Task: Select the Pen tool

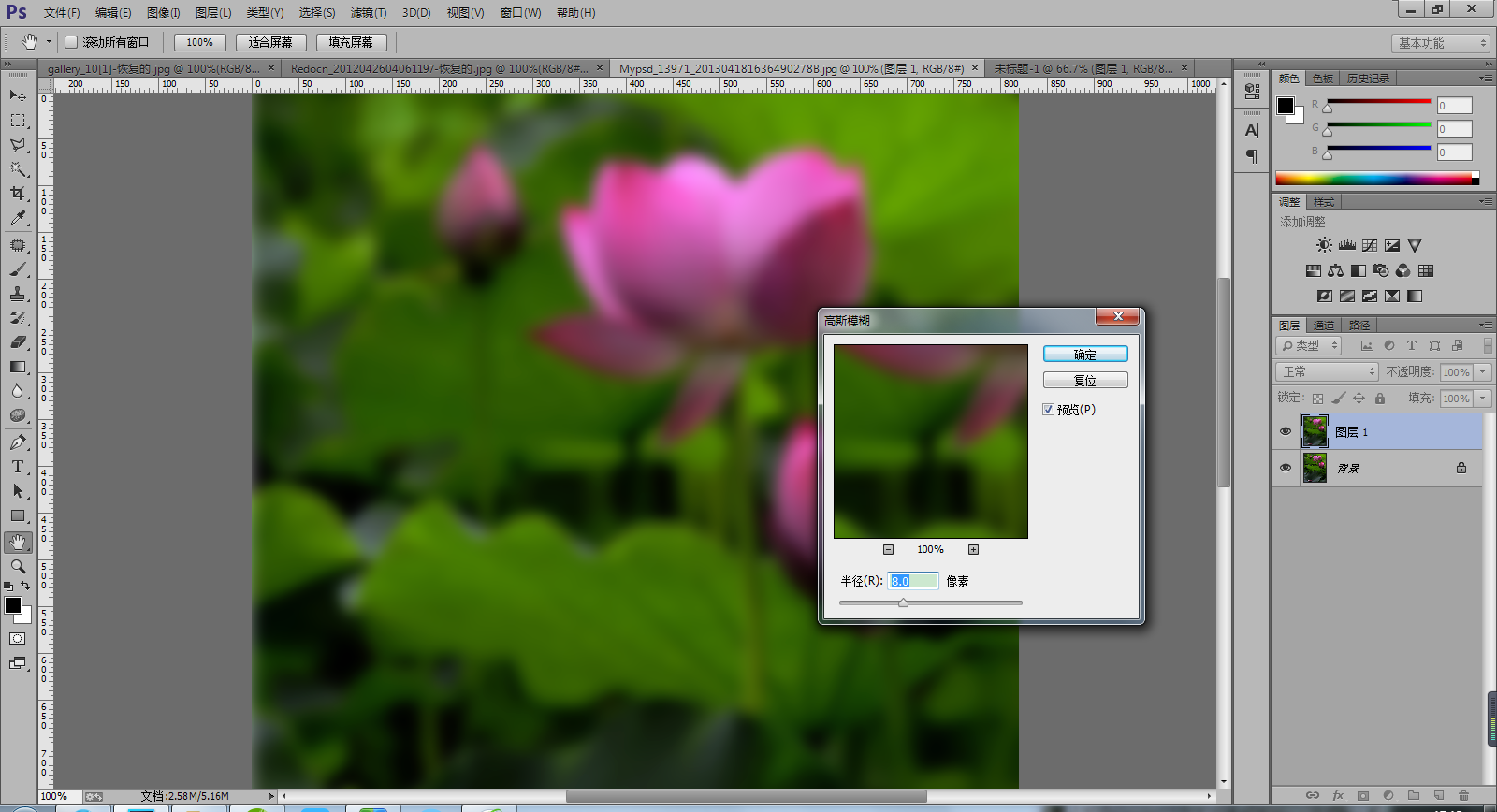Action: pos(18,442)
